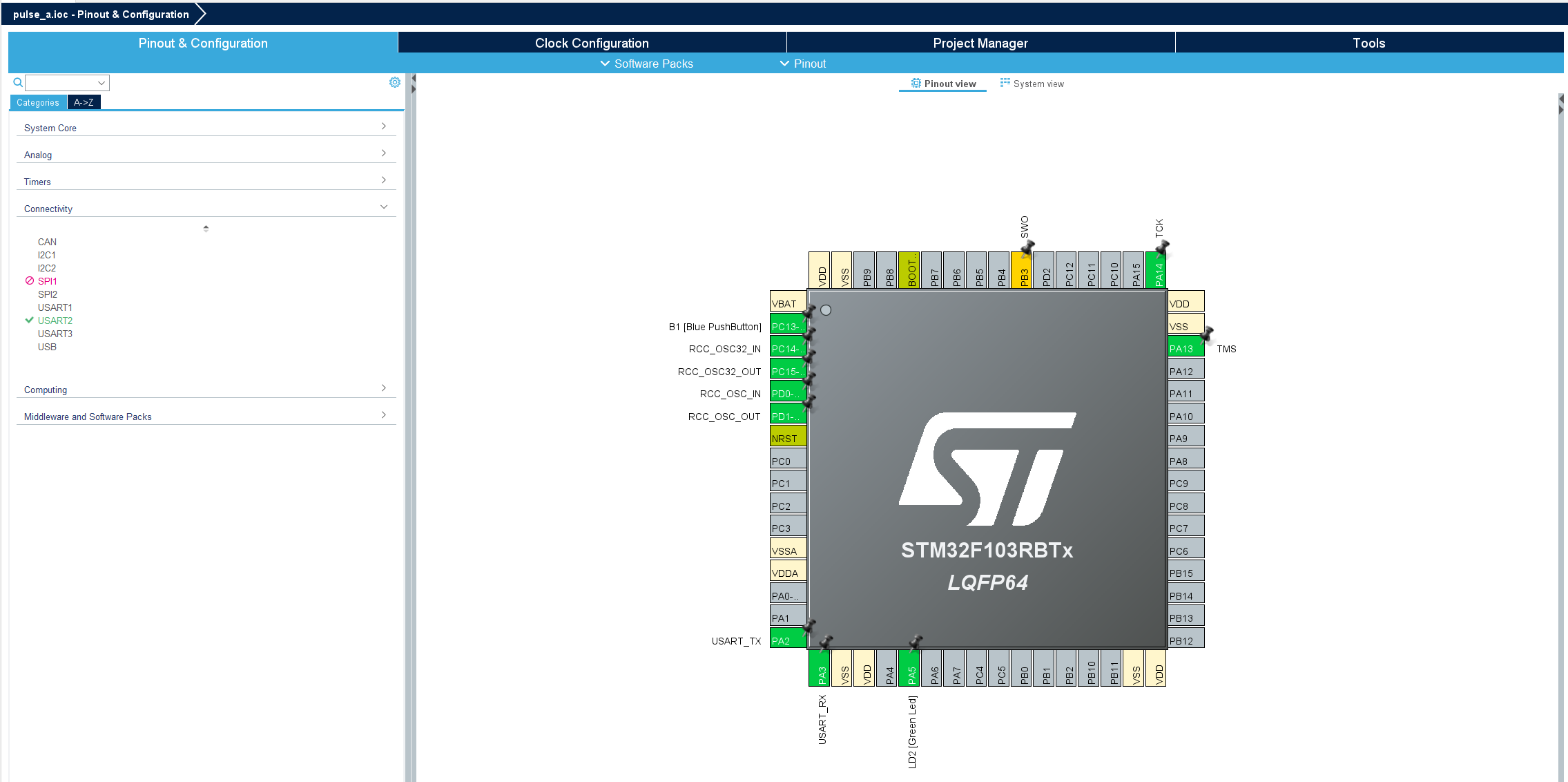
Task: Open the search peripheral dropdown box
Action: click(67, 83)
